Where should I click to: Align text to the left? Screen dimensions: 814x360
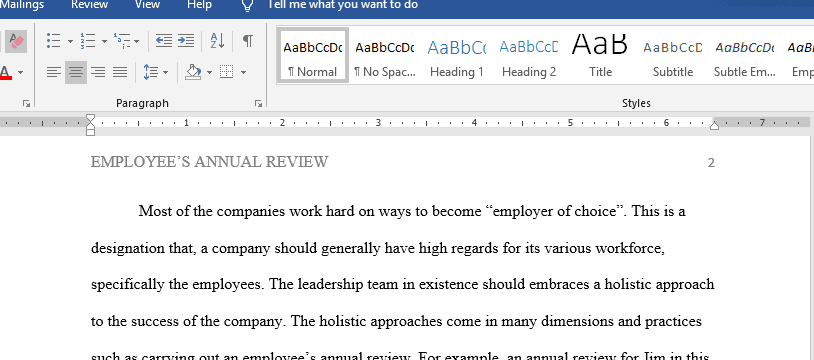coord(53,72)
